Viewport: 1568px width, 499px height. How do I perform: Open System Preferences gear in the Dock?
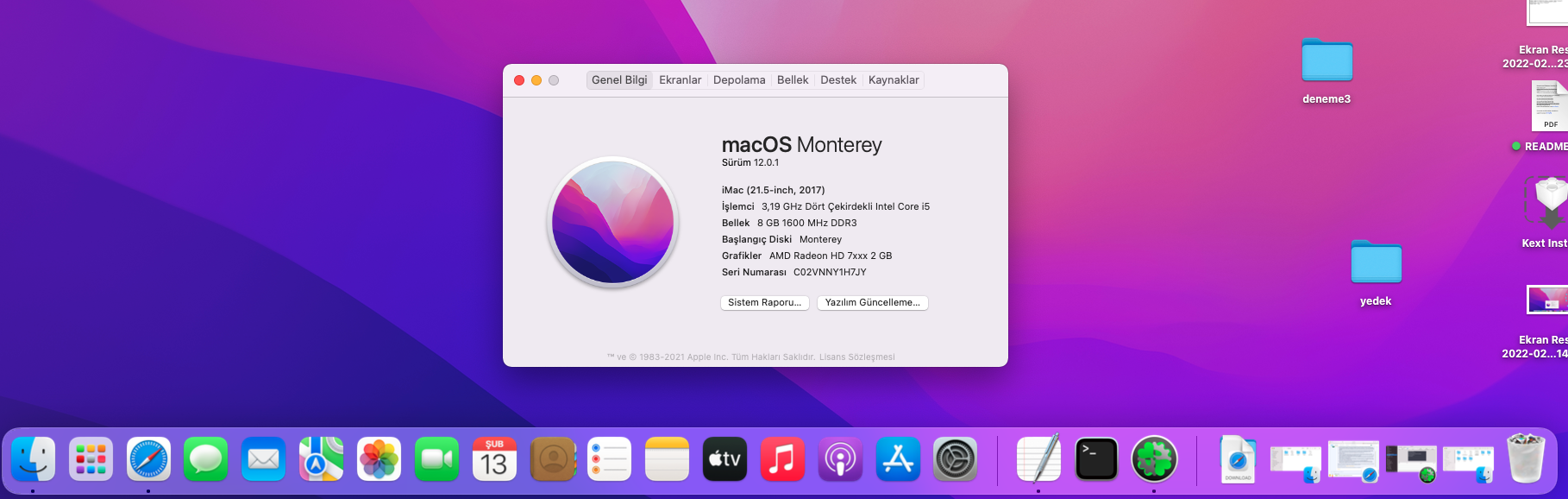(x=956, y=458)
